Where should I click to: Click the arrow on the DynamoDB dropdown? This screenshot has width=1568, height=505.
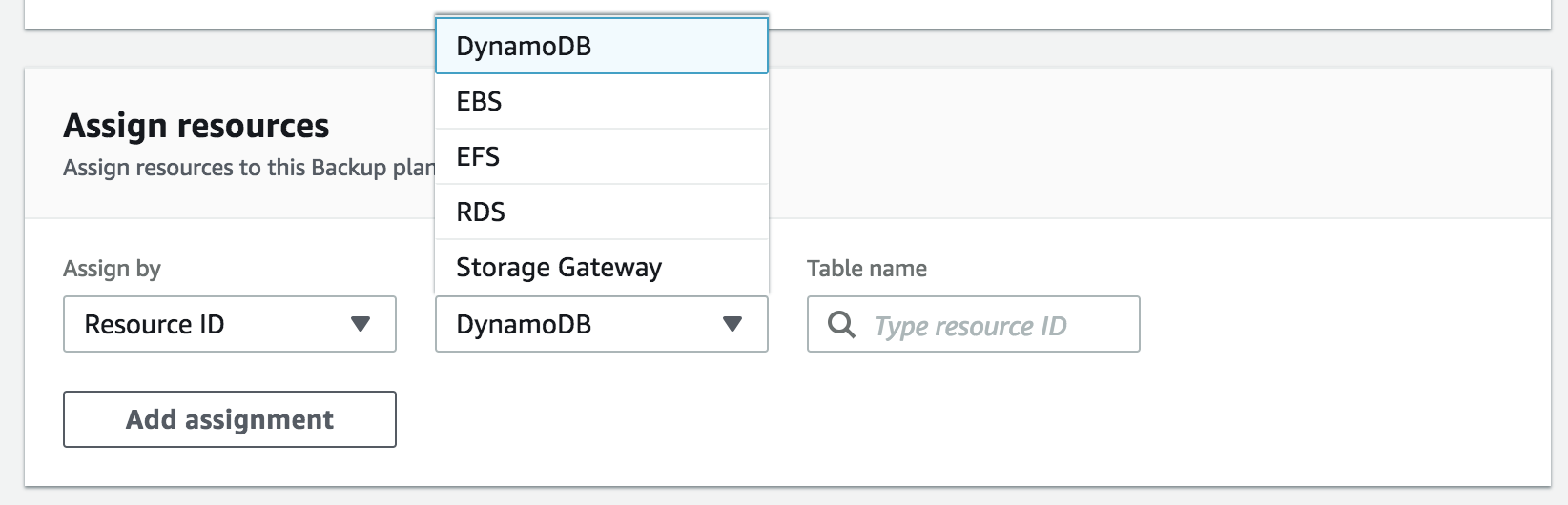(732, 324)
